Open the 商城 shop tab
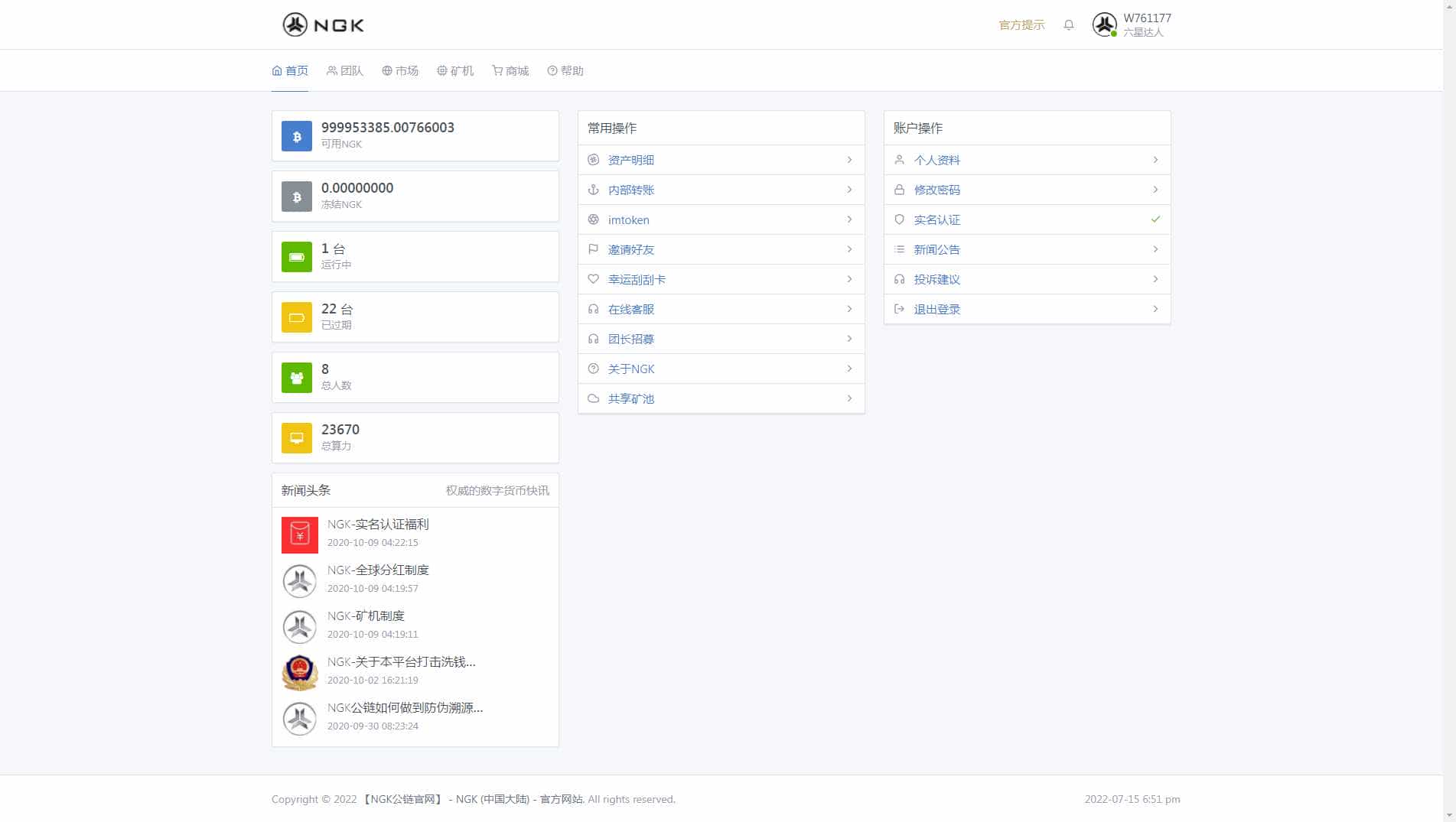1456x822 pixels. pyautogui.click(x=510, y=70)
